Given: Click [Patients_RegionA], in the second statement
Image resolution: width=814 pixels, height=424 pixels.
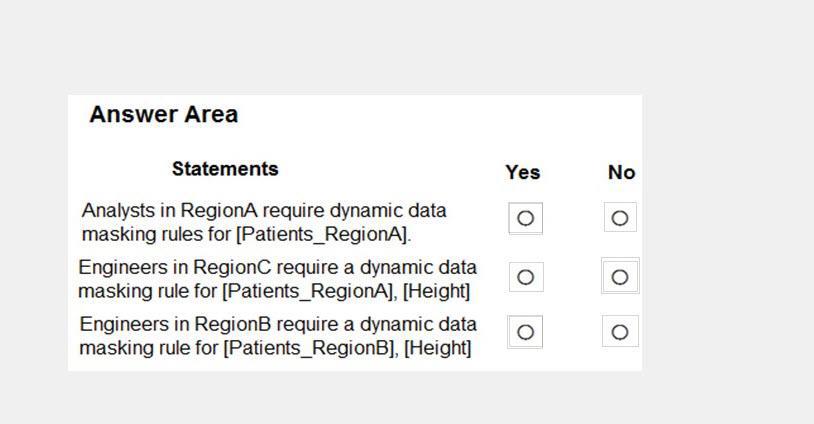Looking at the screenshot, I should (310, 291).
